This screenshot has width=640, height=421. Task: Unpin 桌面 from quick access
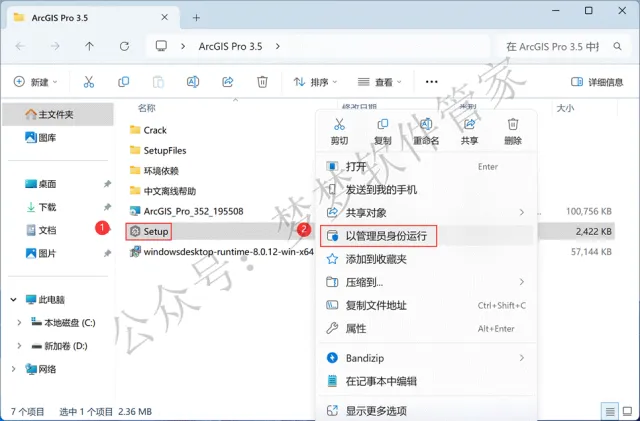click(x=107, y=184)
